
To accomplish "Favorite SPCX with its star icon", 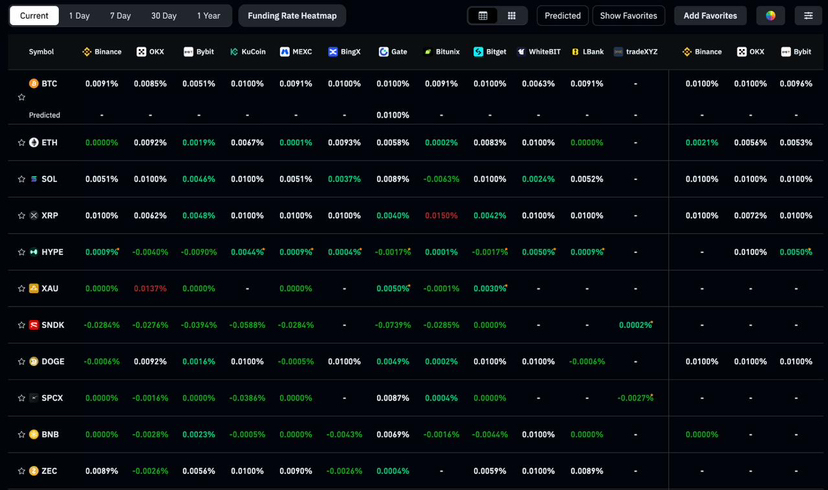I will click(22, 398).
